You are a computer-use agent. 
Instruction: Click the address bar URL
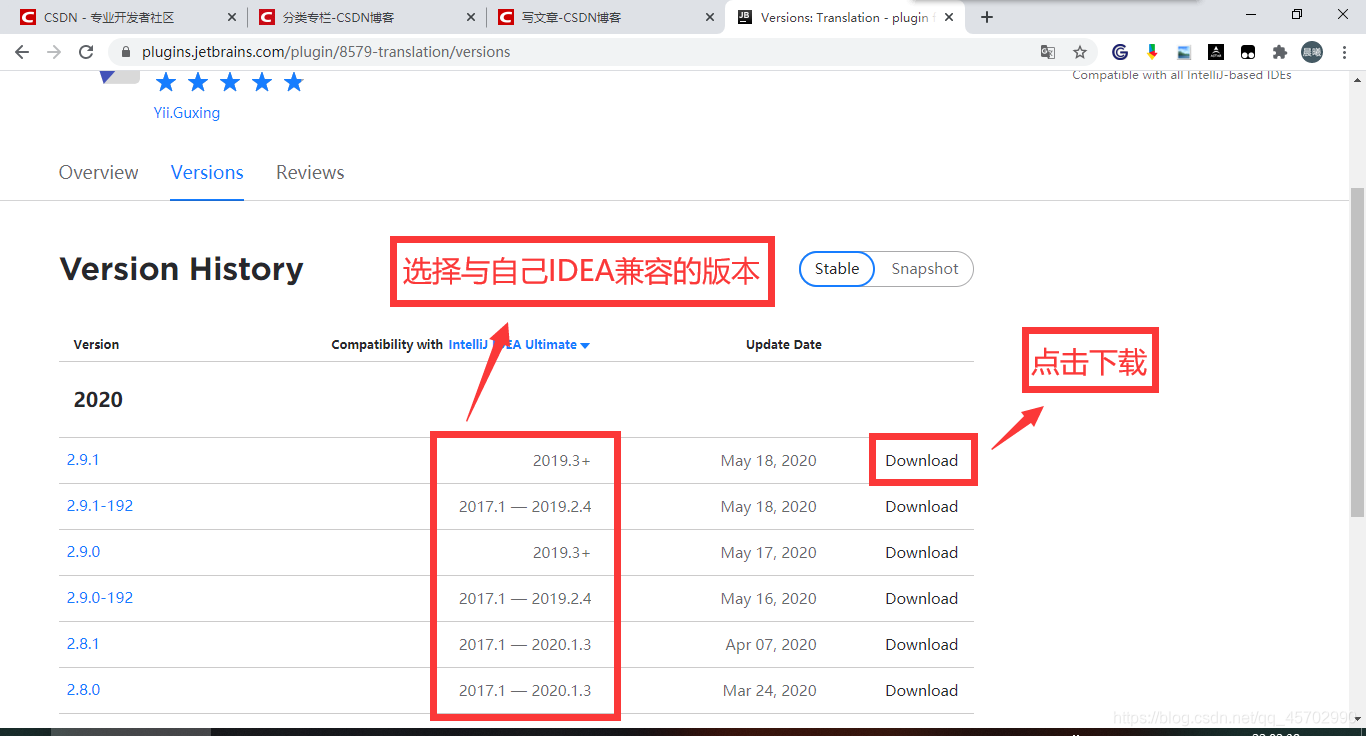pyautogui.click(x=326, y=52)
